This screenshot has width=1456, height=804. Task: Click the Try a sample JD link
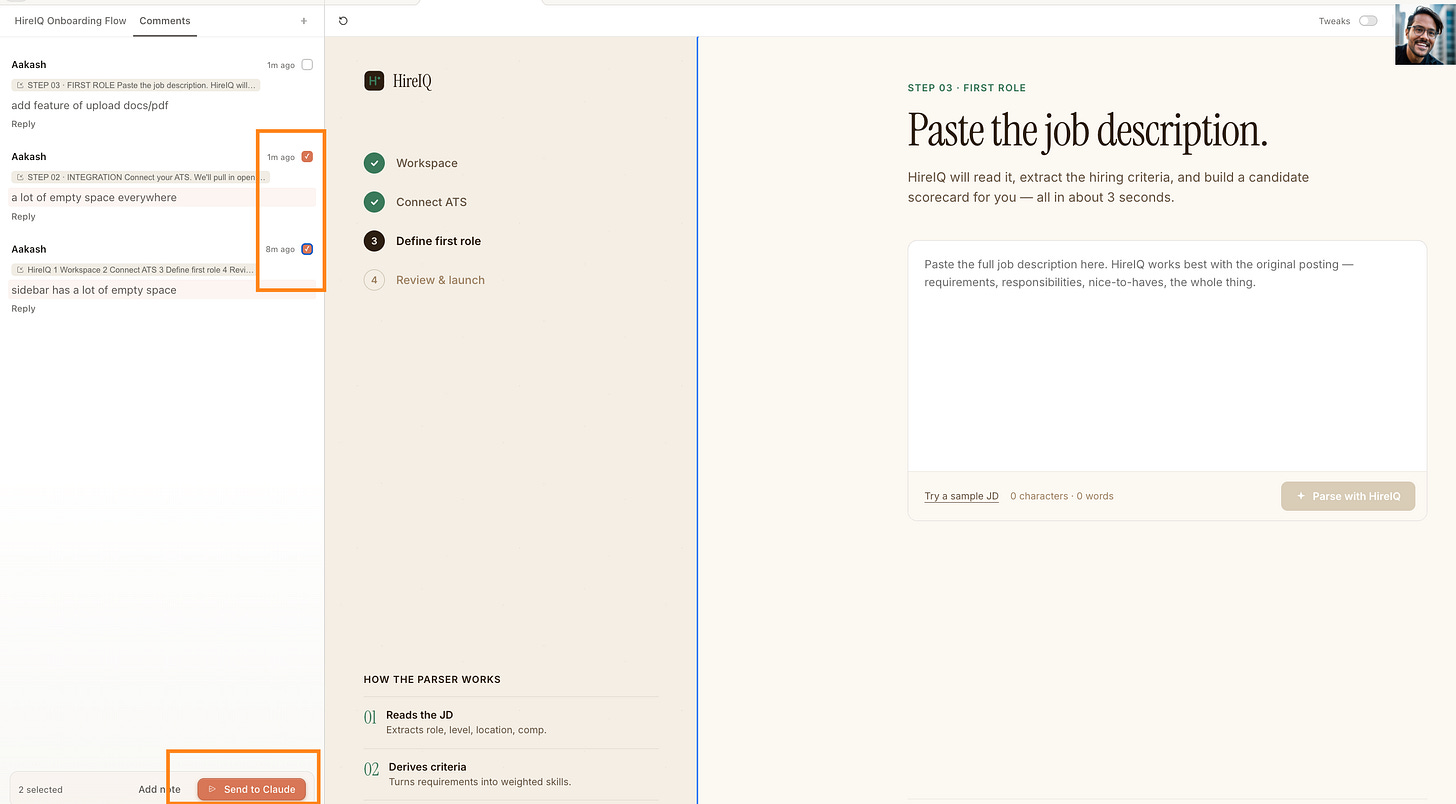pos(961,496)
